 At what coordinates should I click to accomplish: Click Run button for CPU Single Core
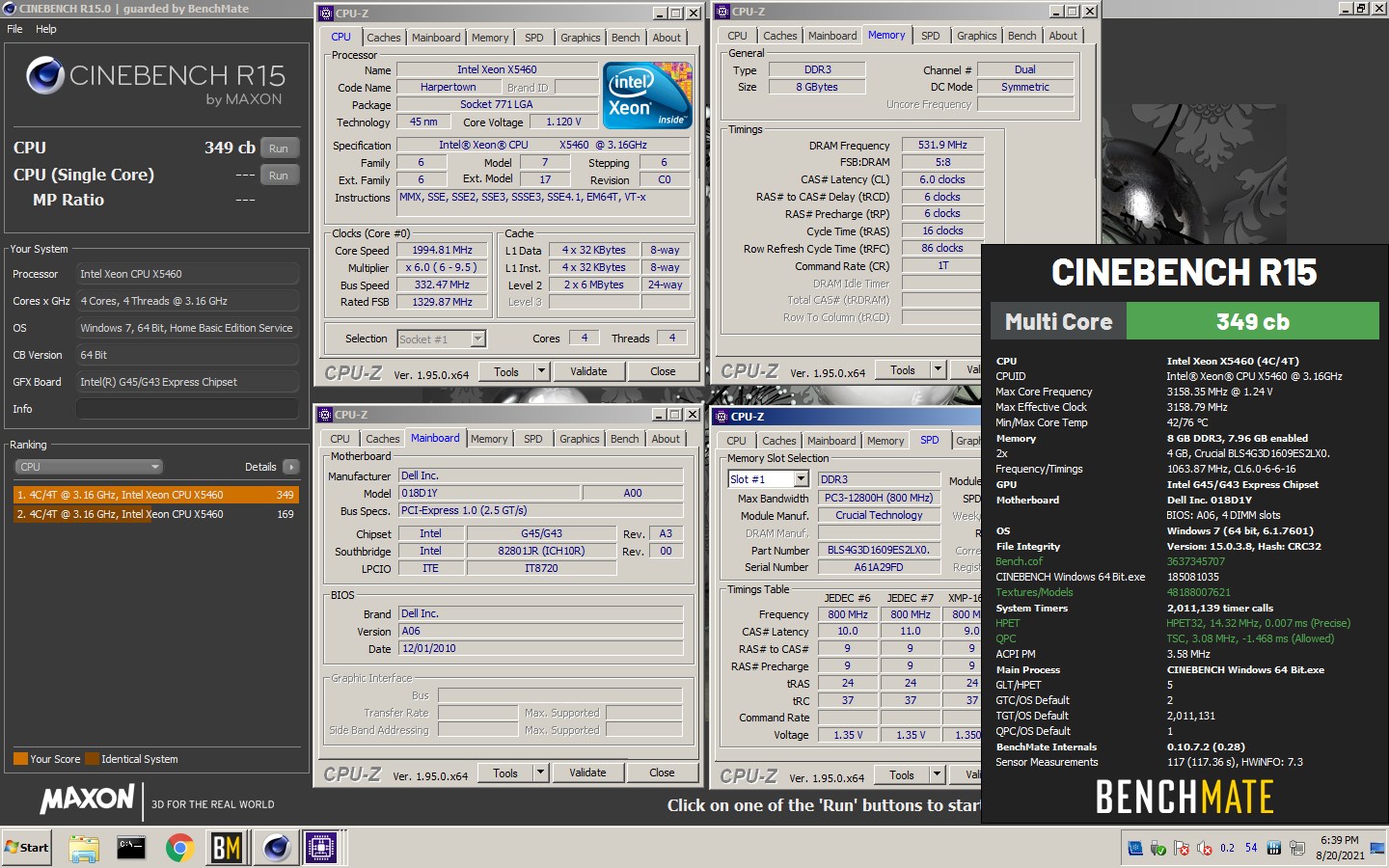coord(279,176)
